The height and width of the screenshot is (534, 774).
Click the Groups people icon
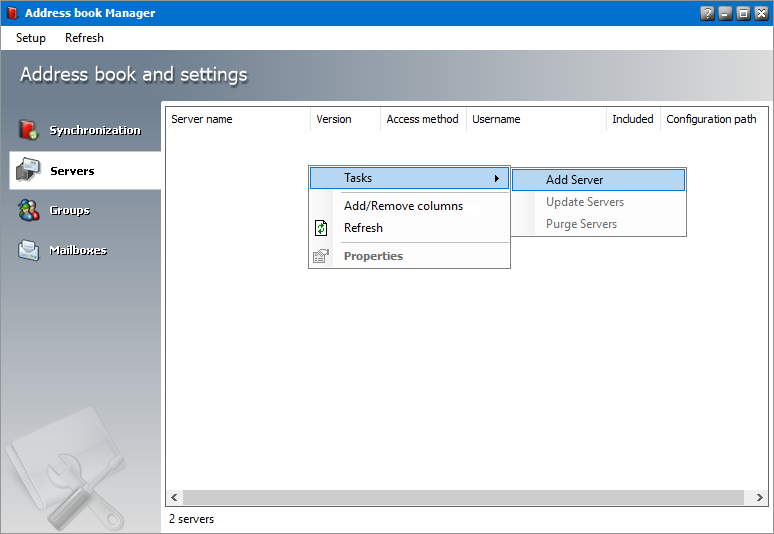click(x=29, y=210)
